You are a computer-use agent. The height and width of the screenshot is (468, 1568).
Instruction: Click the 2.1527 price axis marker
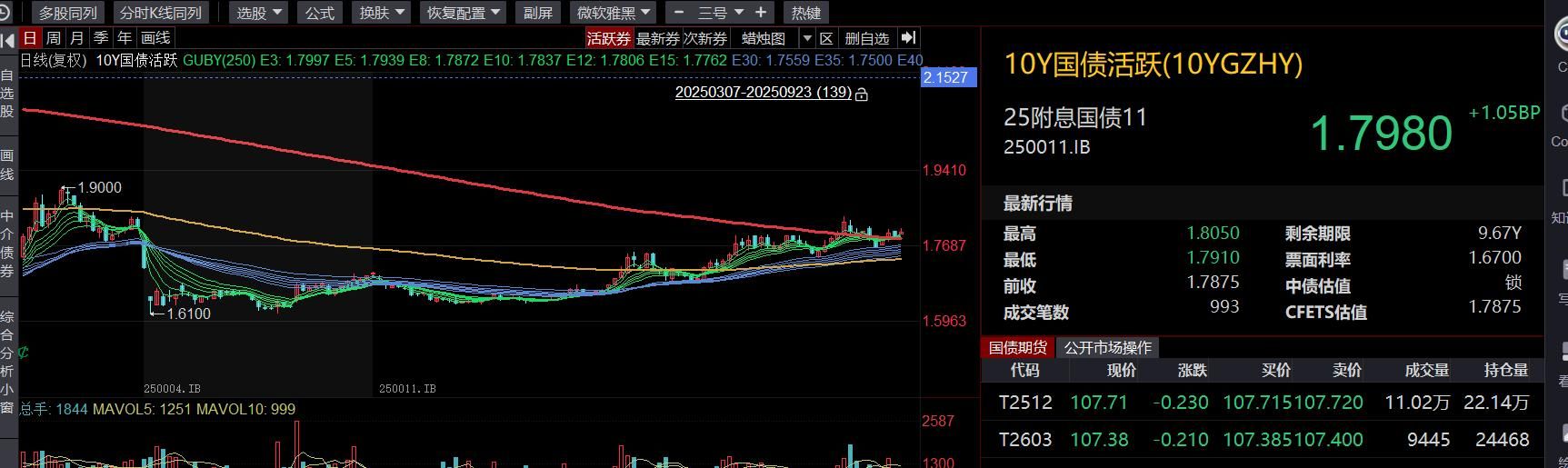tap(948, 77)
